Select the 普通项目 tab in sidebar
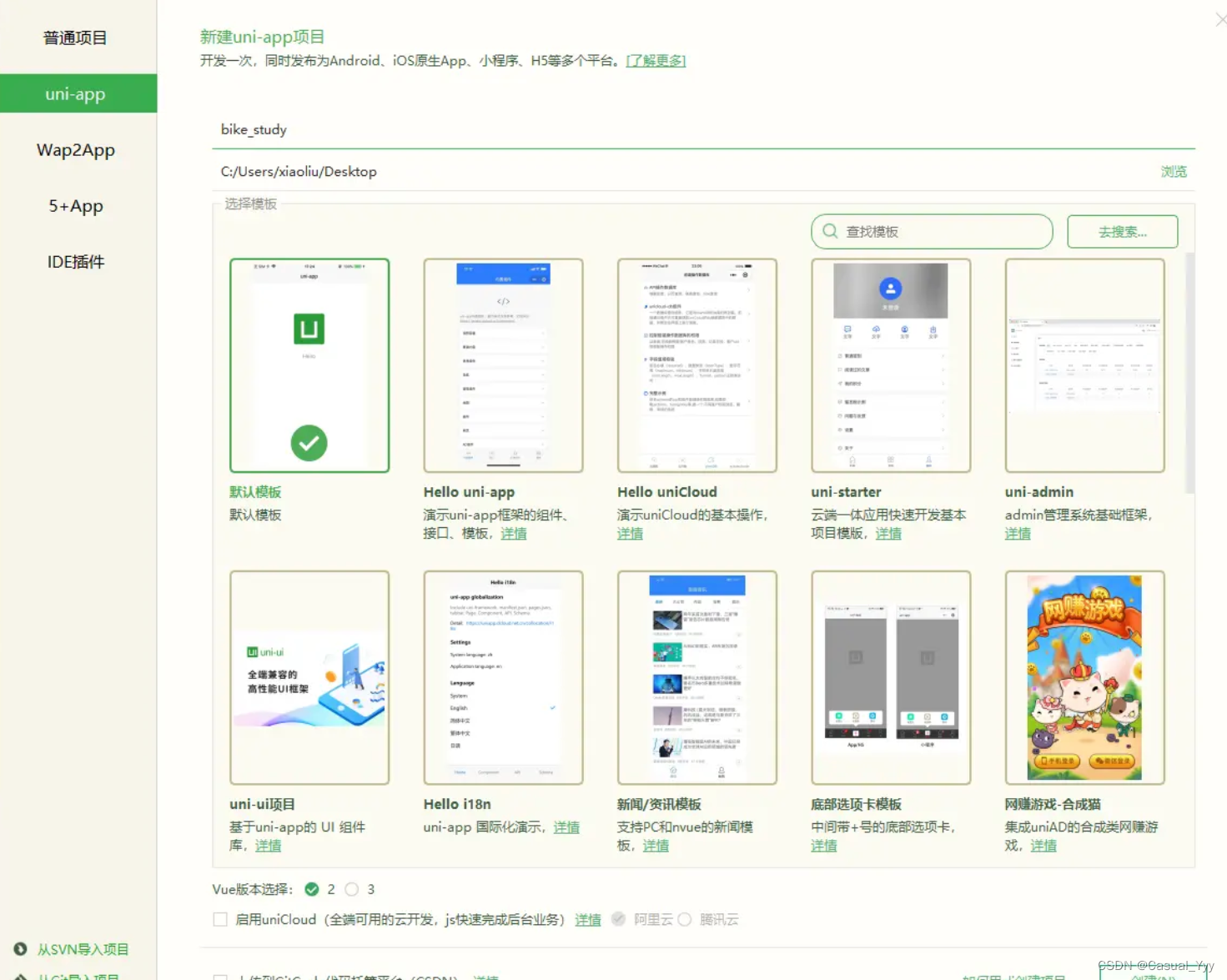 click(75, 38)
